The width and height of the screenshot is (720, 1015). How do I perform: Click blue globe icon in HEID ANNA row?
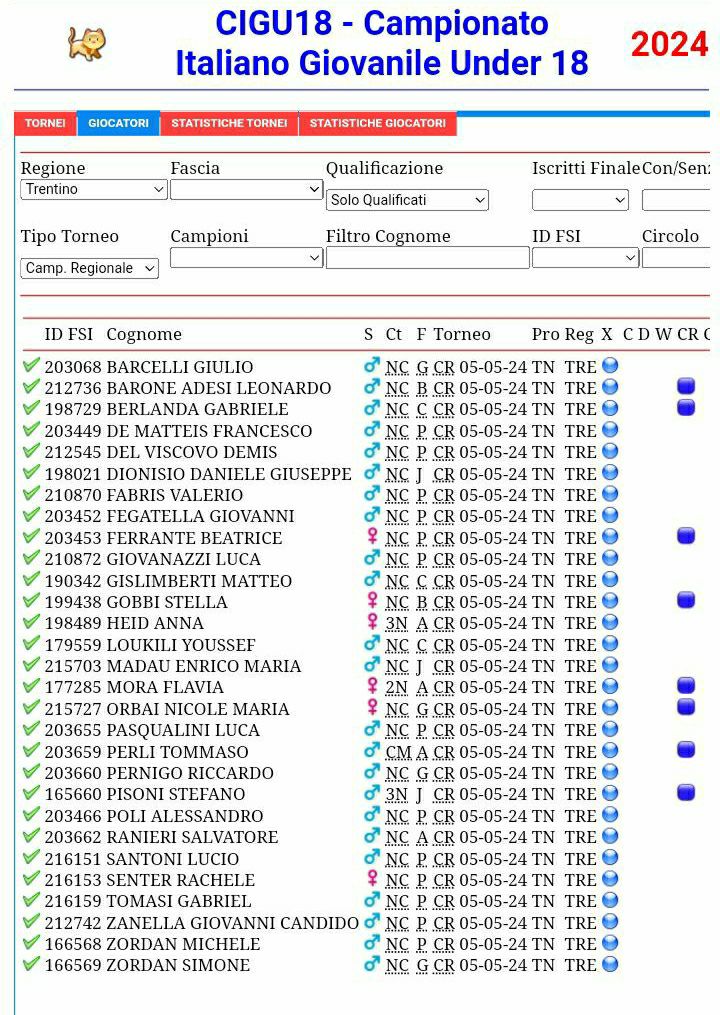coord(609,622)
